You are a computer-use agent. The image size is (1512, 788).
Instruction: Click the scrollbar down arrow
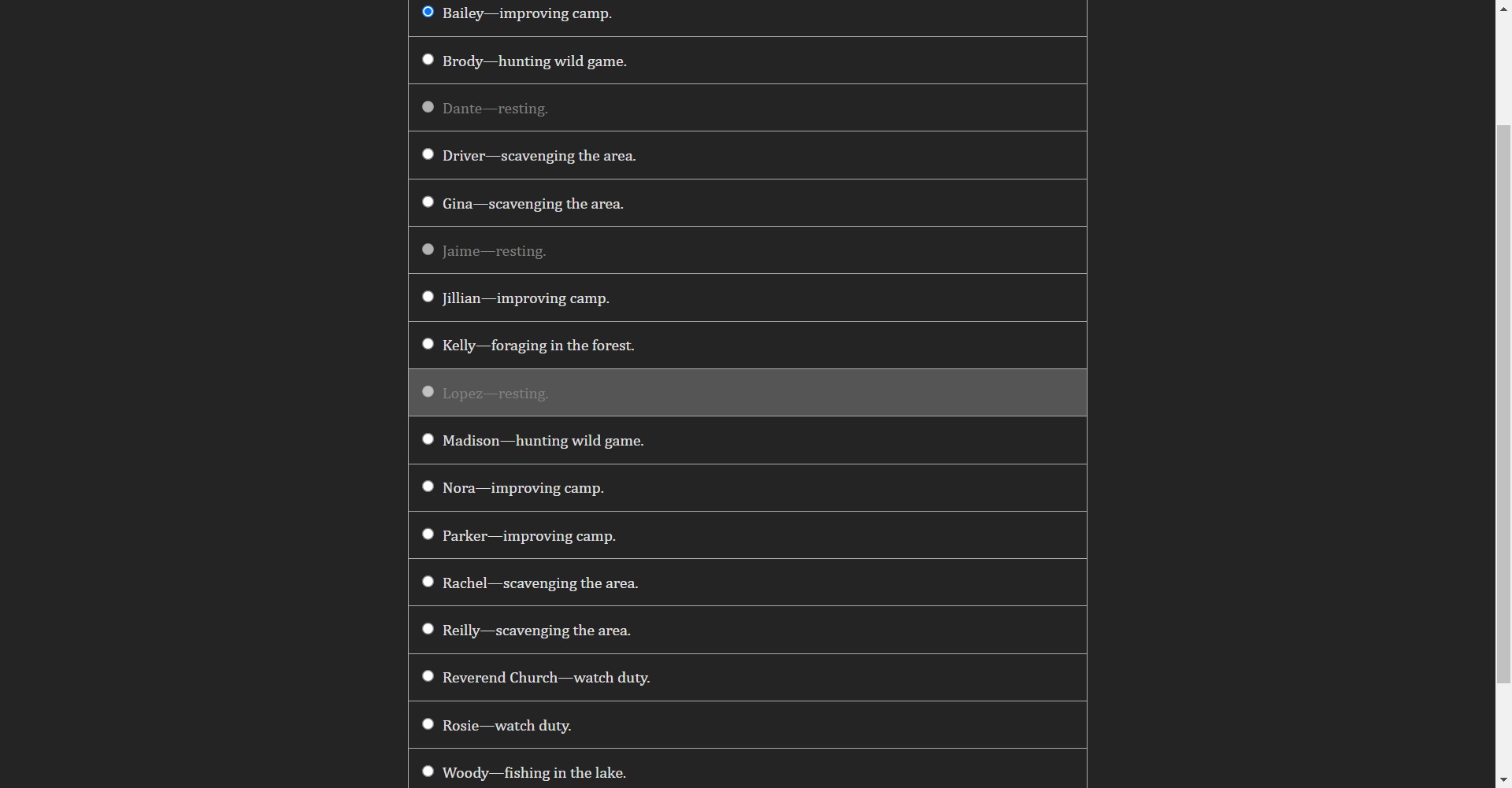pyautogui.click(x=1503, y=780)
